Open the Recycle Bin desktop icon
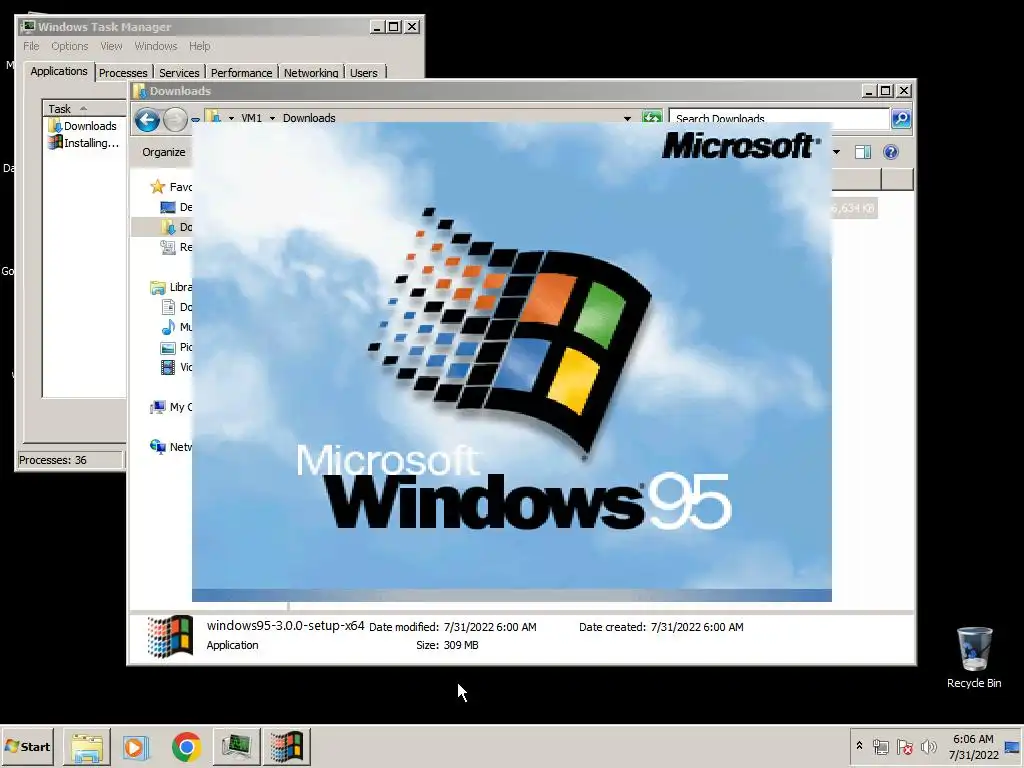 (x=974, y=656)
